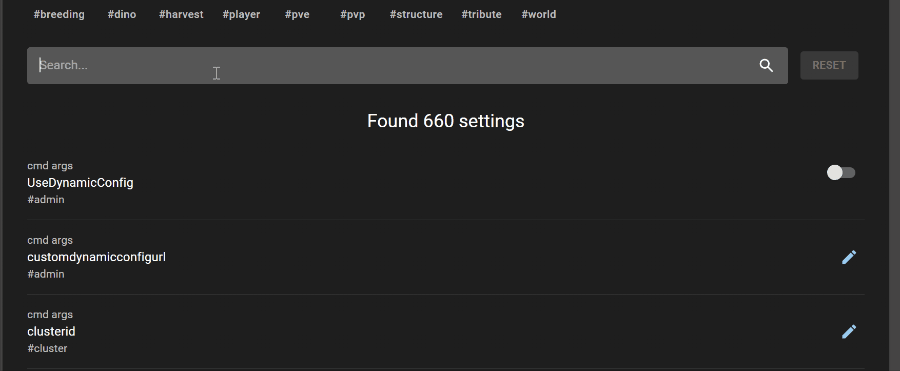Filter settings by #tribute tag
The width and height of the screenshot is (900, 371).
click(x=482, y=14)
